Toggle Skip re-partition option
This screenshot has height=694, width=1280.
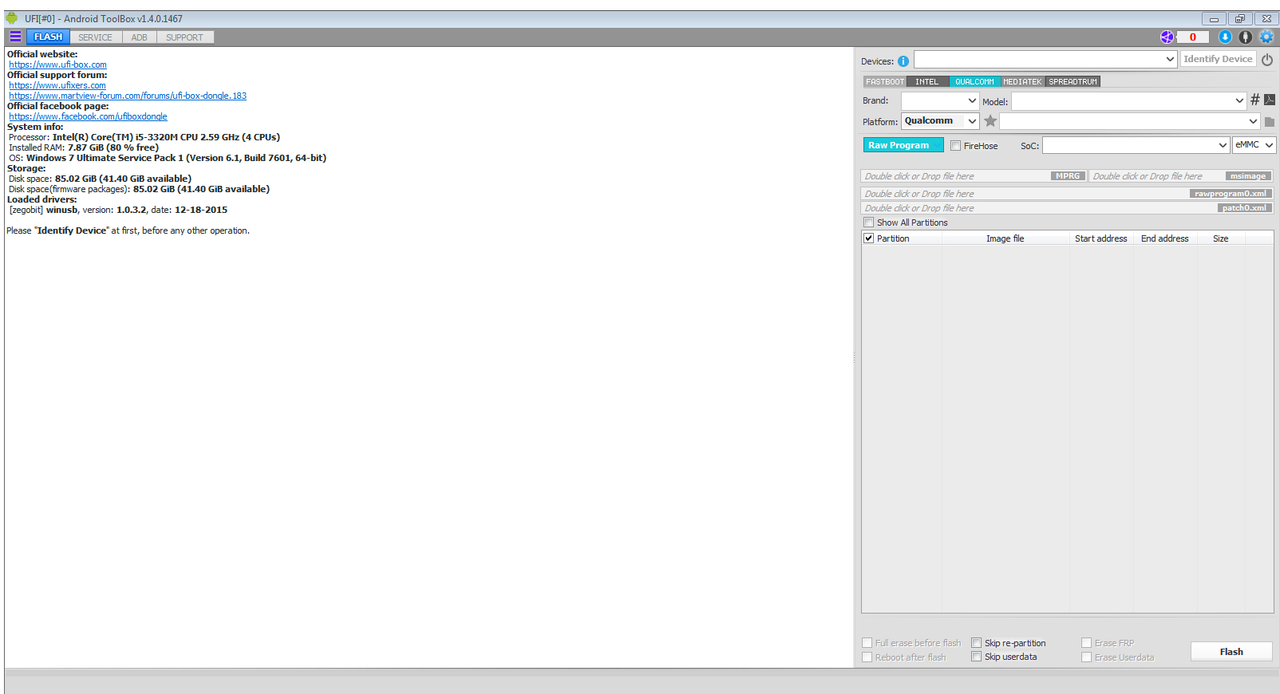tap(976, 643)
